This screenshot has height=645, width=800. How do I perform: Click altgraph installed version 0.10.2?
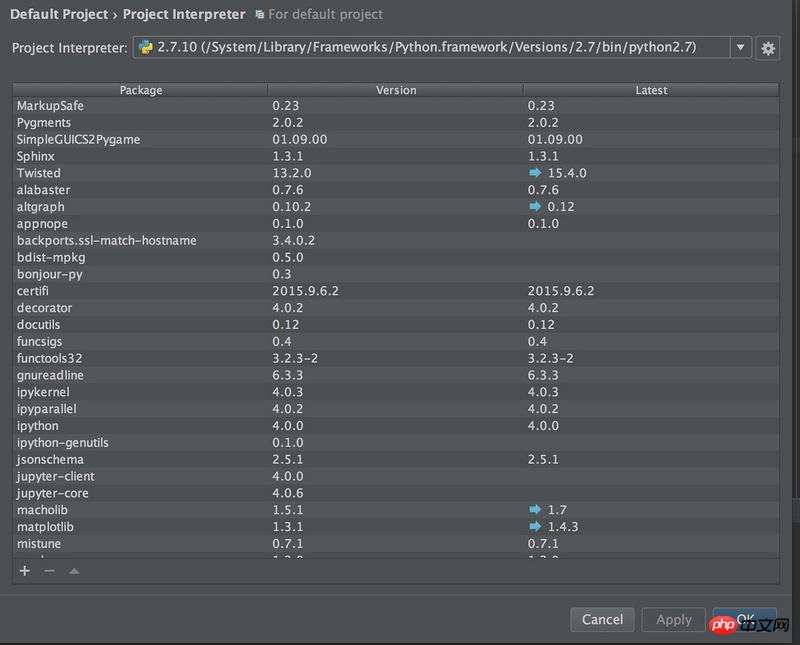point(291,207)
